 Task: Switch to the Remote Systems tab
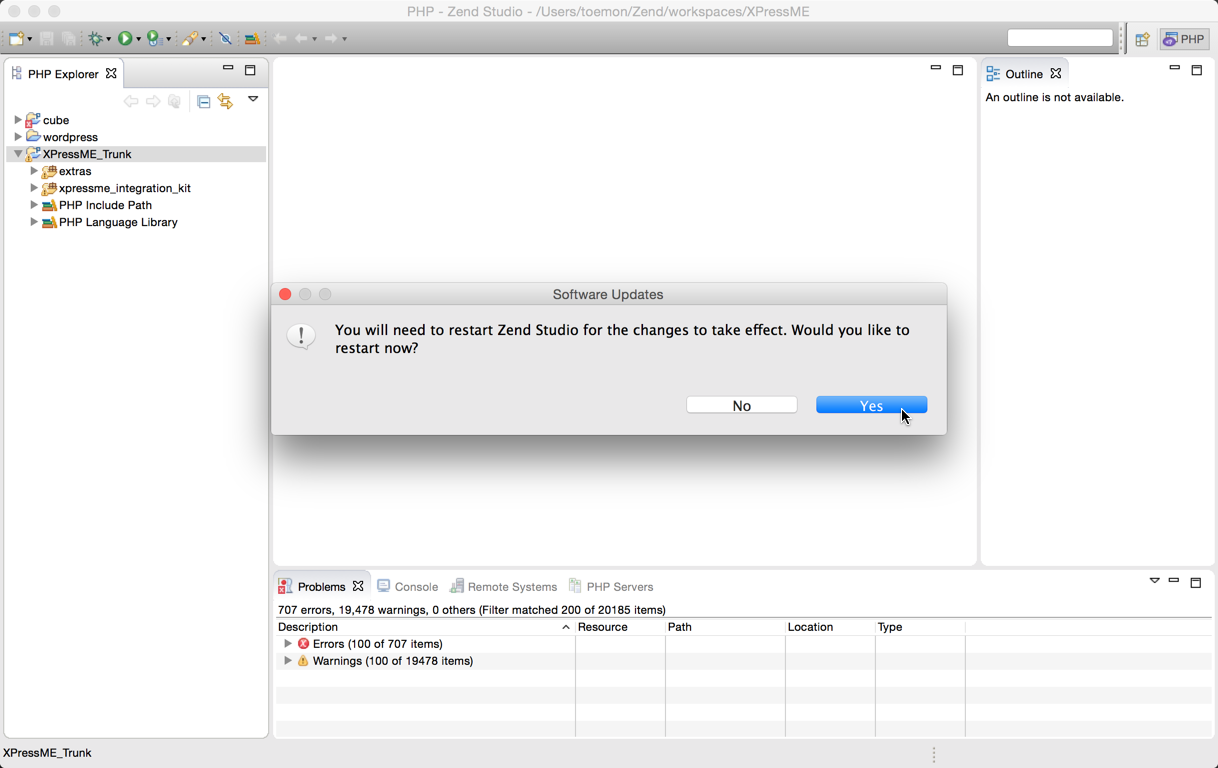503,587
